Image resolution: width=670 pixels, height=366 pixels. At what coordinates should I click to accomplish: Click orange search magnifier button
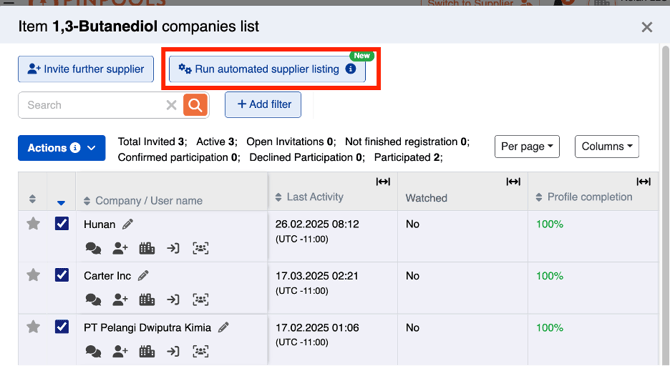coord(195,105)
